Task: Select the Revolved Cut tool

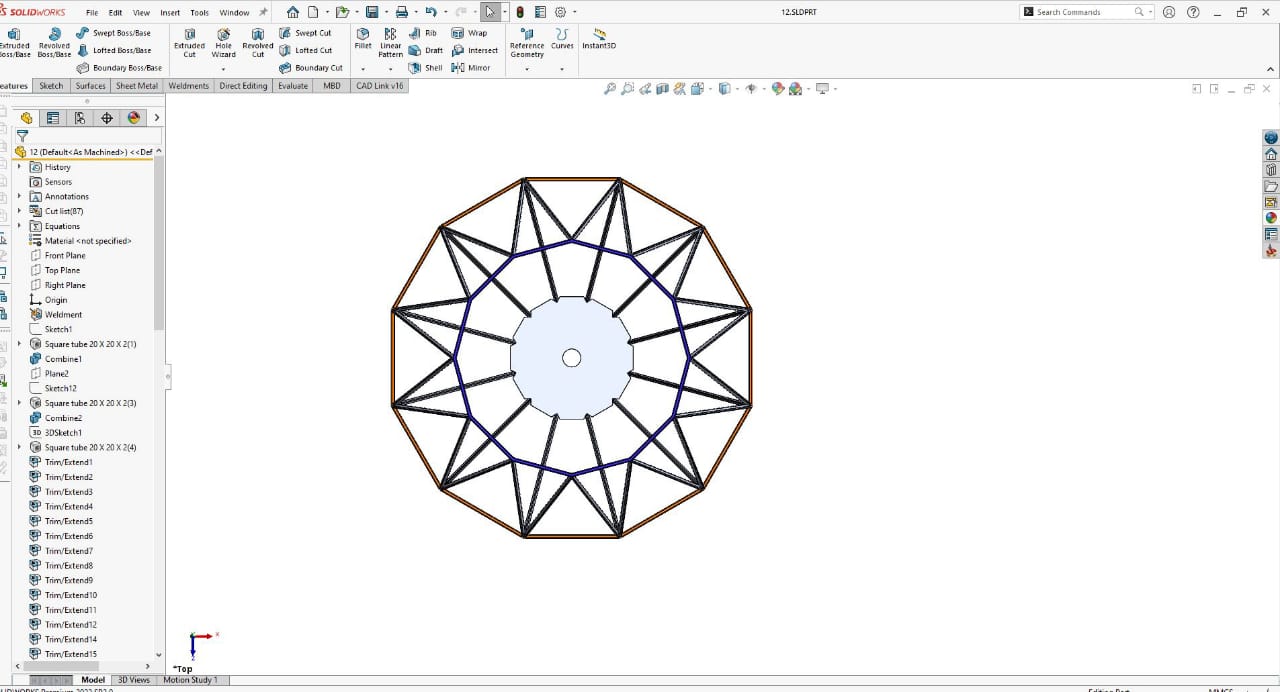Action: [258, 44]
